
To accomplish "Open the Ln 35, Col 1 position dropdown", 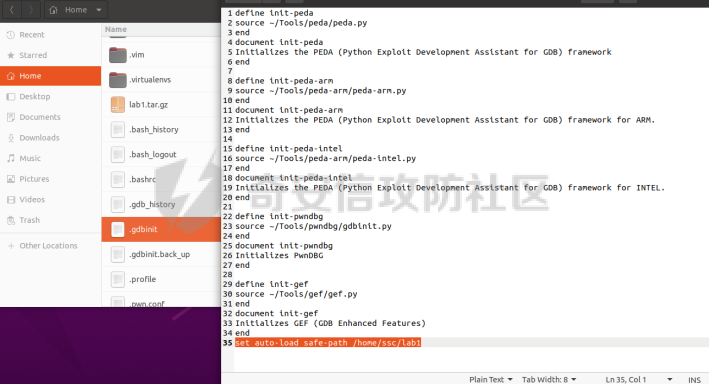I will click(638, 380).
